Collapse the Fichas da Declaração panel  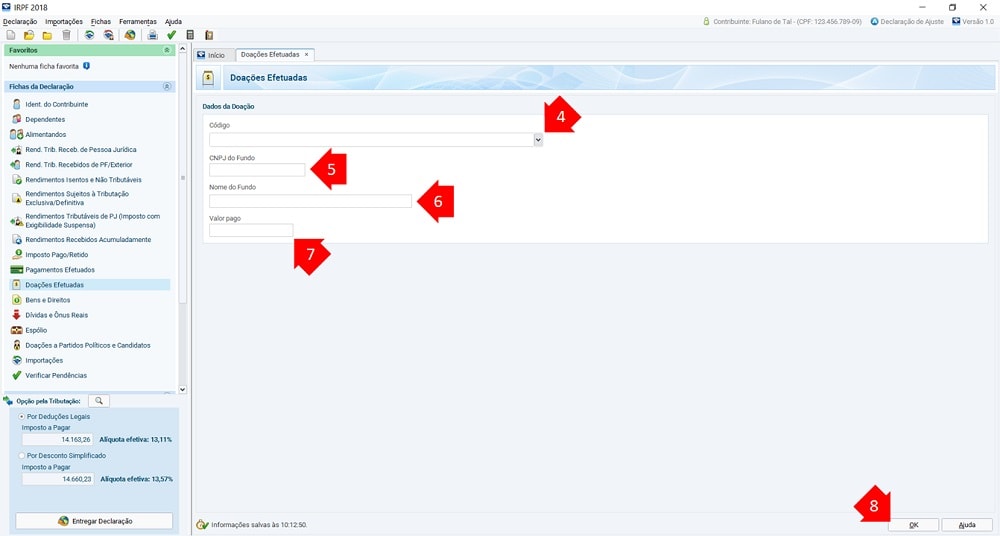(x=167, y=87)
